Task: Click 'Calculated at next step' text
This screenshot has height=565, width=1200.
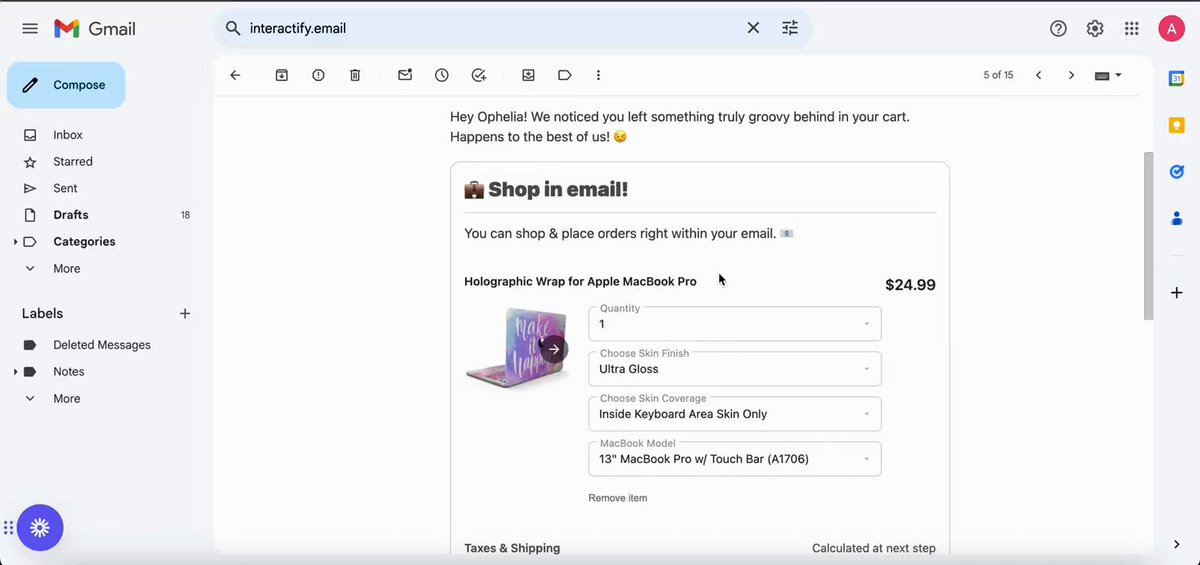Action: [874, 548]
